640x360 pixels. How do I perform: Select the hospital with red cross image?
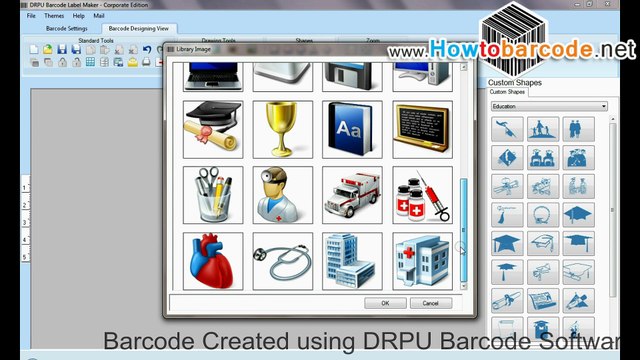[422, 261]
